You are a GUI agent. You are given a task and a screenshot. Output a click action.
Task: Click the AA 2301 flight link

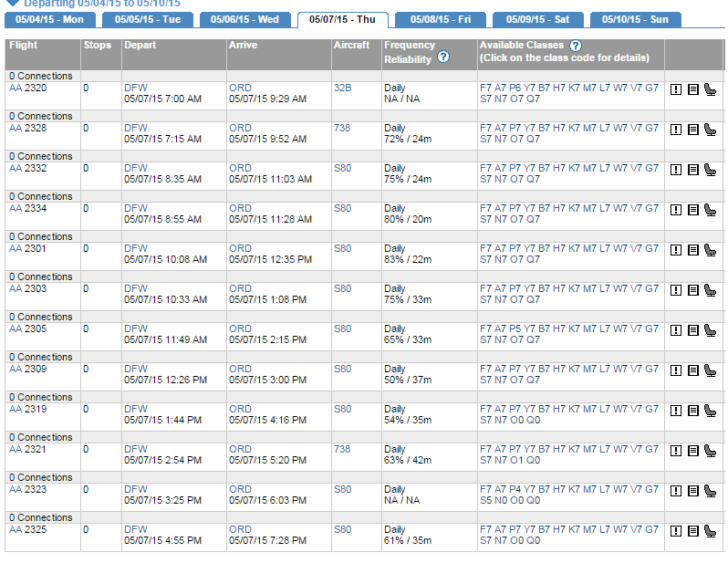28,248
